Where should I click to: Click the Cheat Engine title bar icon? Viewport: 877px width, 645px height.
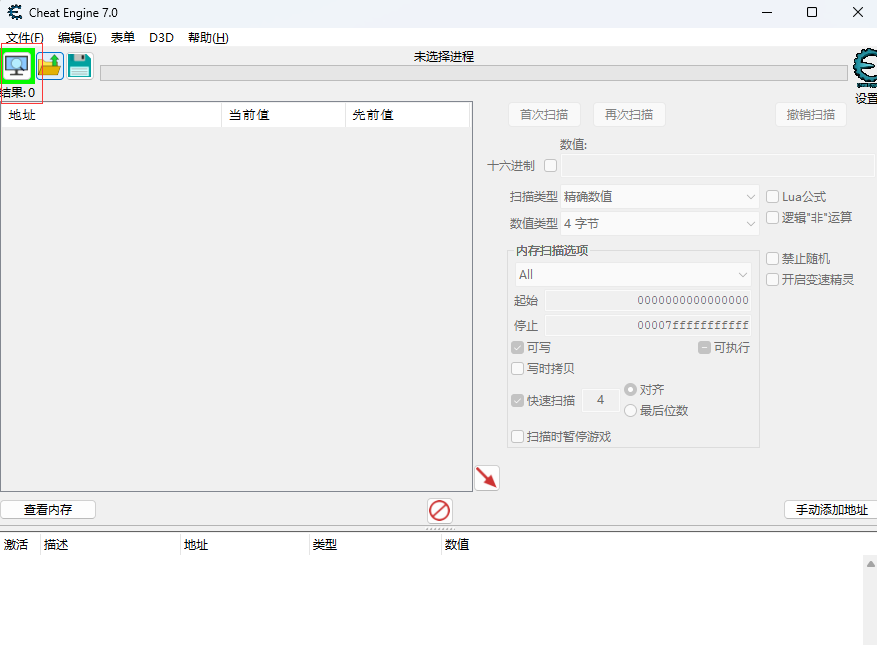coord(15,12)
